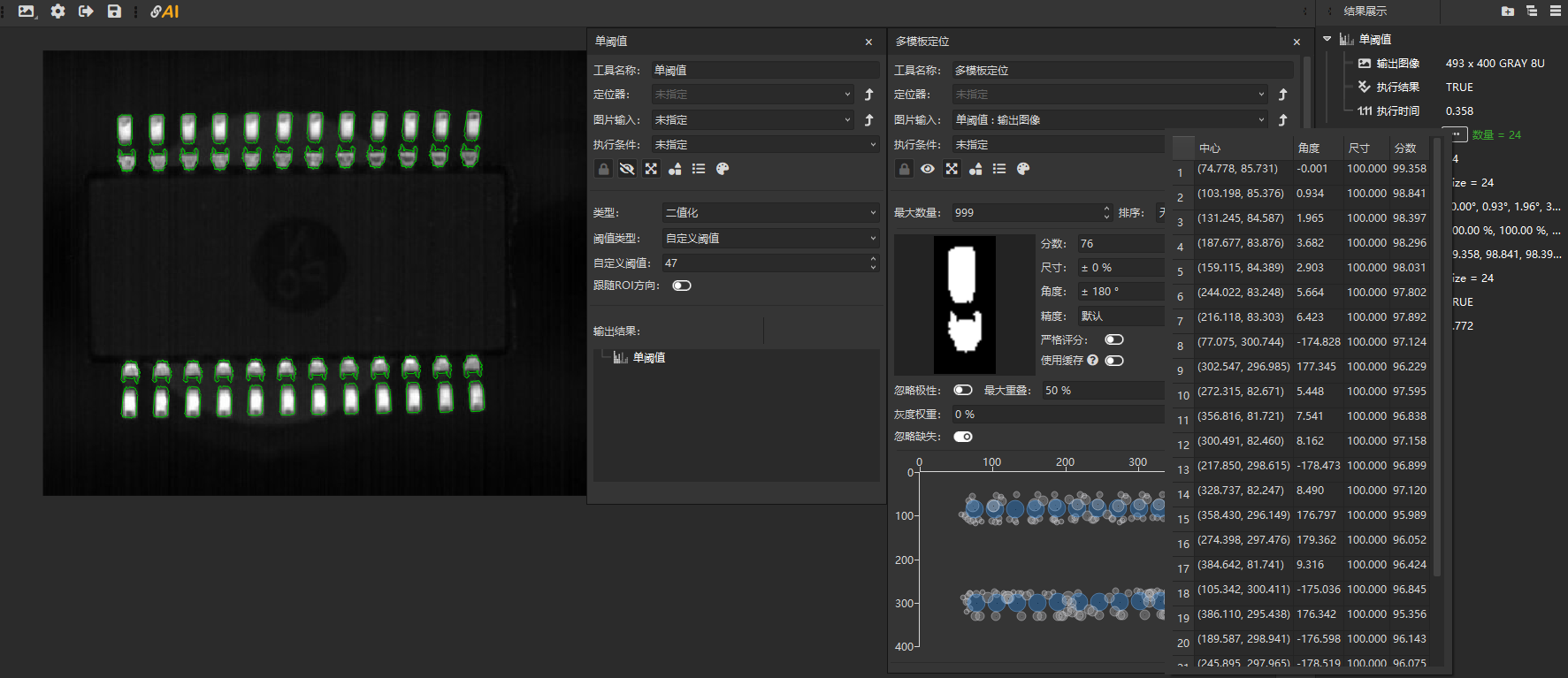Image resolution: width=1568 pixels, height=678 pixels.
Task: Click the 中心 column header
Action: 1210,148
